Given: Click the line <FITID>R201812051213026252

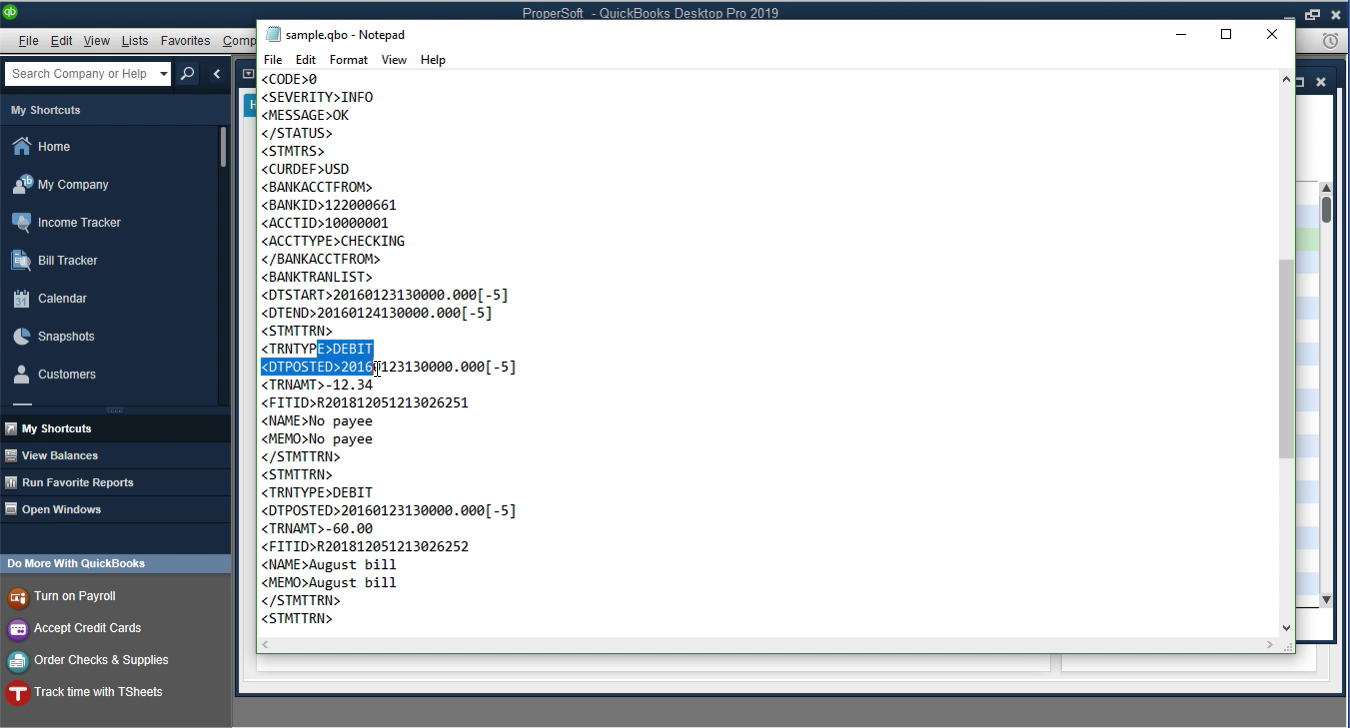Looking at the screenshot, I should tap(365, 547).
